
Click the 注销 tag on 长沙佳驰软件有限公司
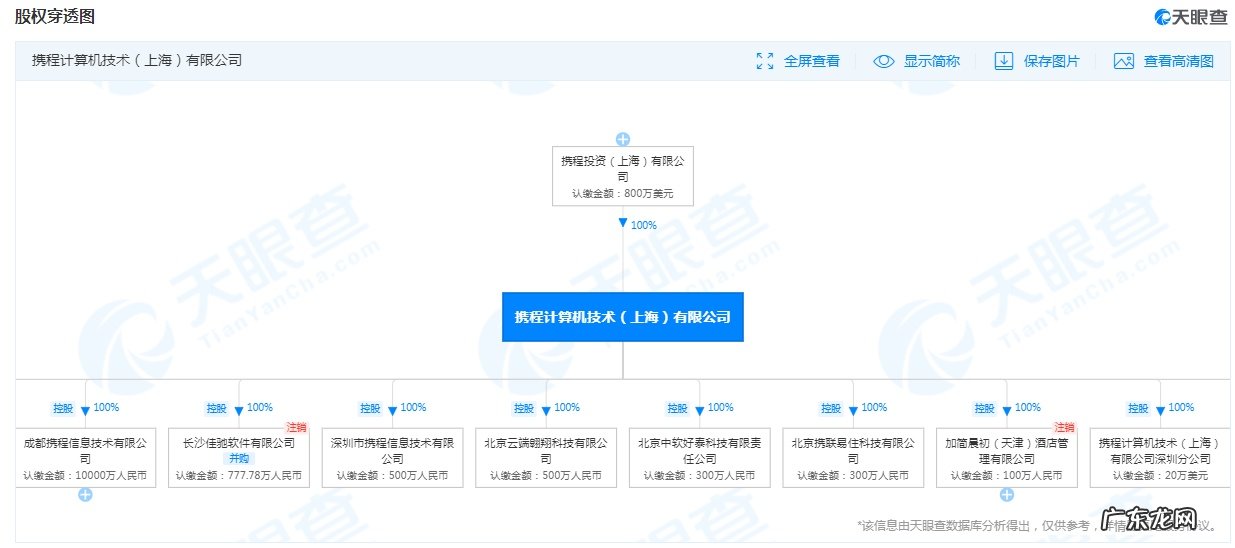point(298,427)
